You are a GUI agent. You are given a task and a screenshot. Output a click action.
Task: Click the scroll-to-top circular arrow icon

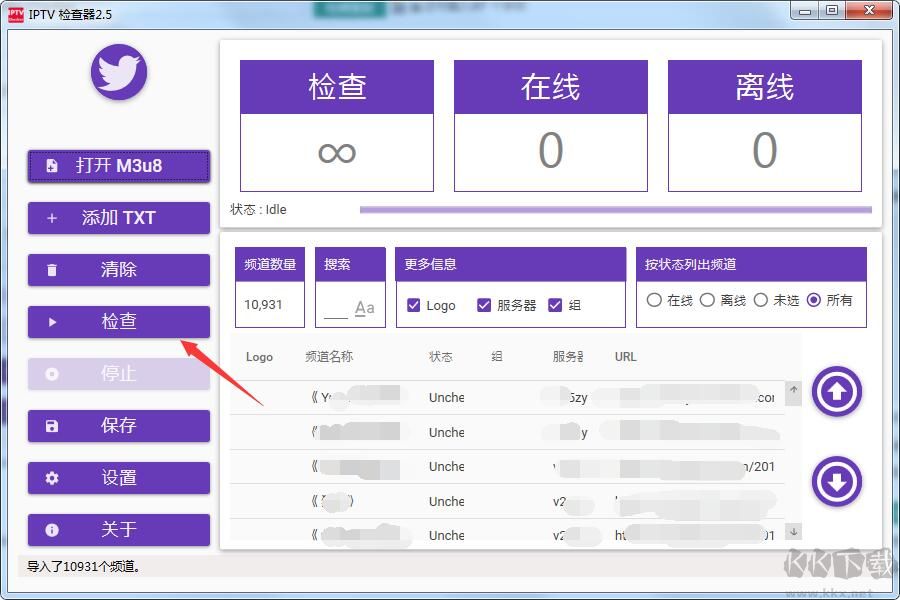836,392
